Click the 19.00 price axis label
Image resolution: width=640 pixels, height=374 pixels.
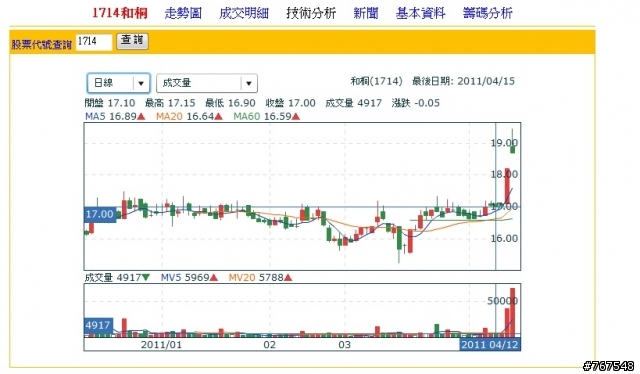coord(504,143)
